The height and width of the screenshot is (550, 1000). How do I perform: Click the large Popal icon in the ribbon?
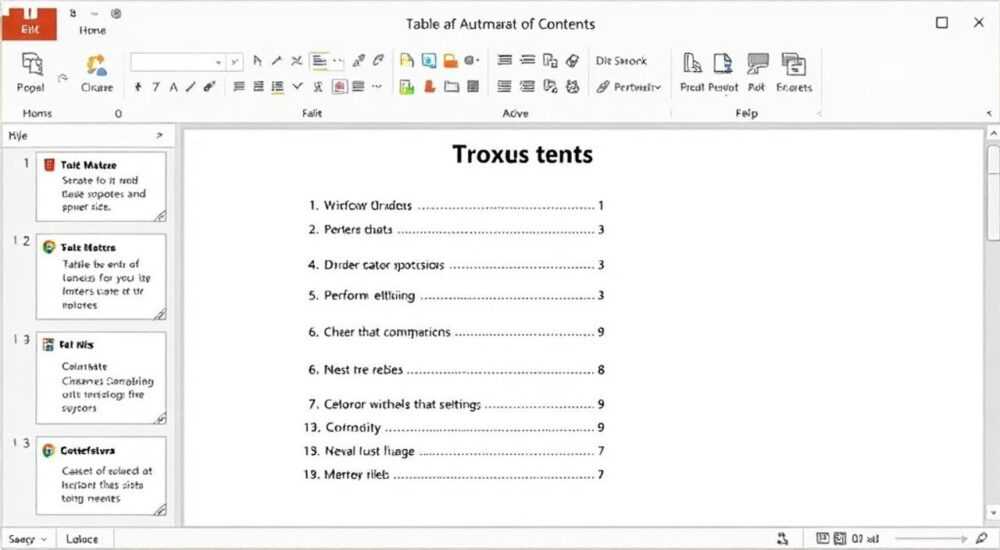click(32, 64)
